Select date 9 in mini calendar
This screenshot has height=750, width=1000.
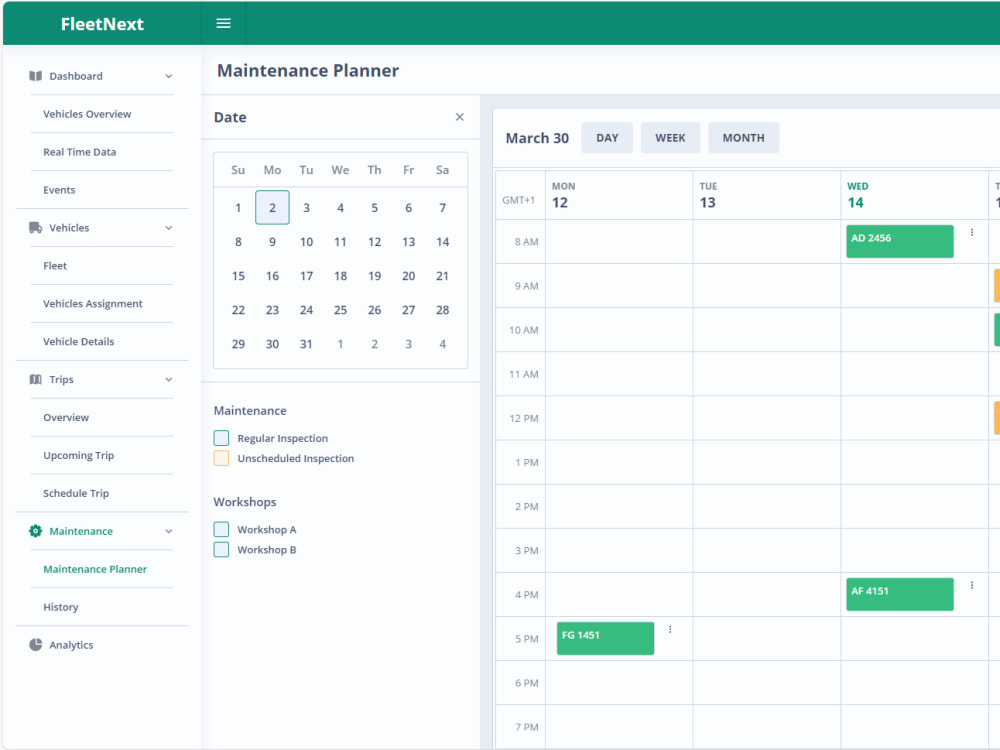pos(272,242)
